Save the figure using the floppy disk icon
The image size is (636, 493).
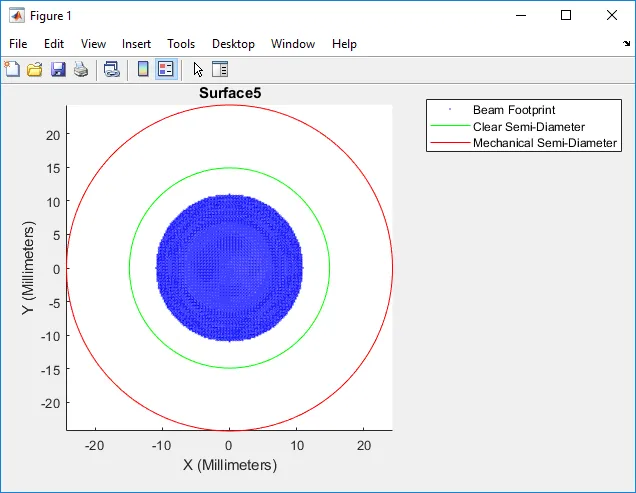(x=58, y=69)
